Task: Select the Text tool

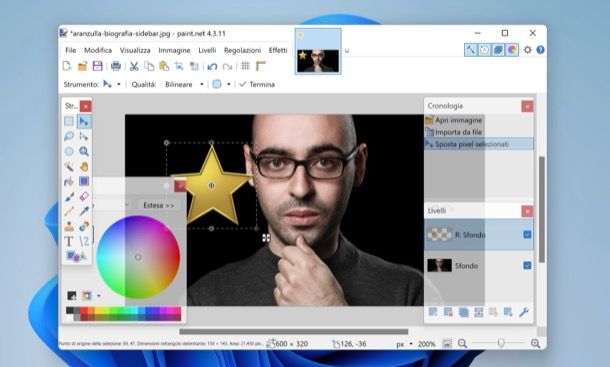Action: [69, 241]
